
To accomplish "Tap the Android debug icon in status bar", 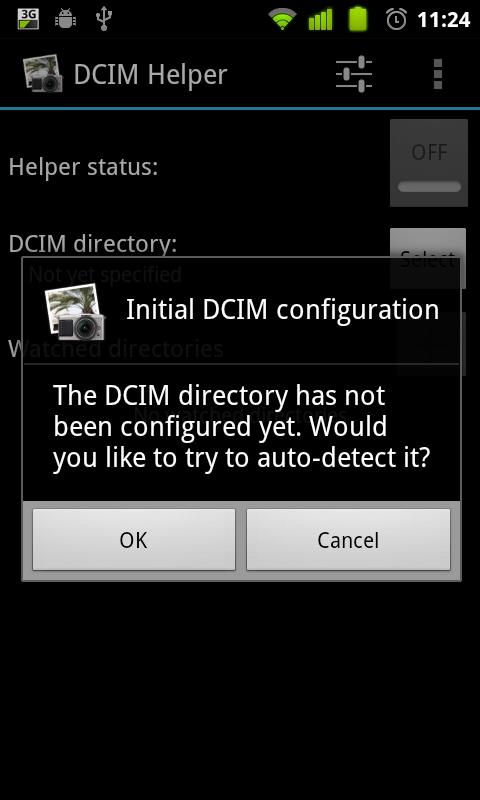I will [65, 19].
